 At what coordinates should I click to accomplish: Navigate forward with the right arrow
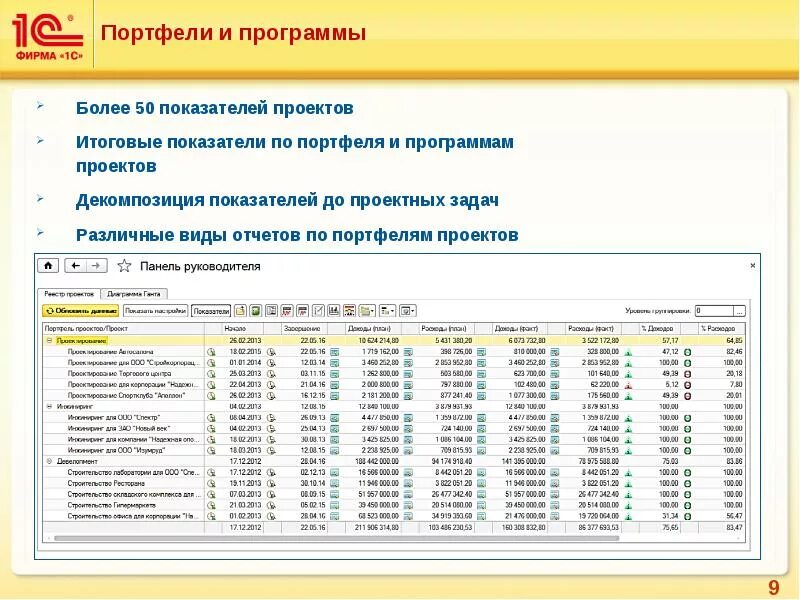[96, 265]
